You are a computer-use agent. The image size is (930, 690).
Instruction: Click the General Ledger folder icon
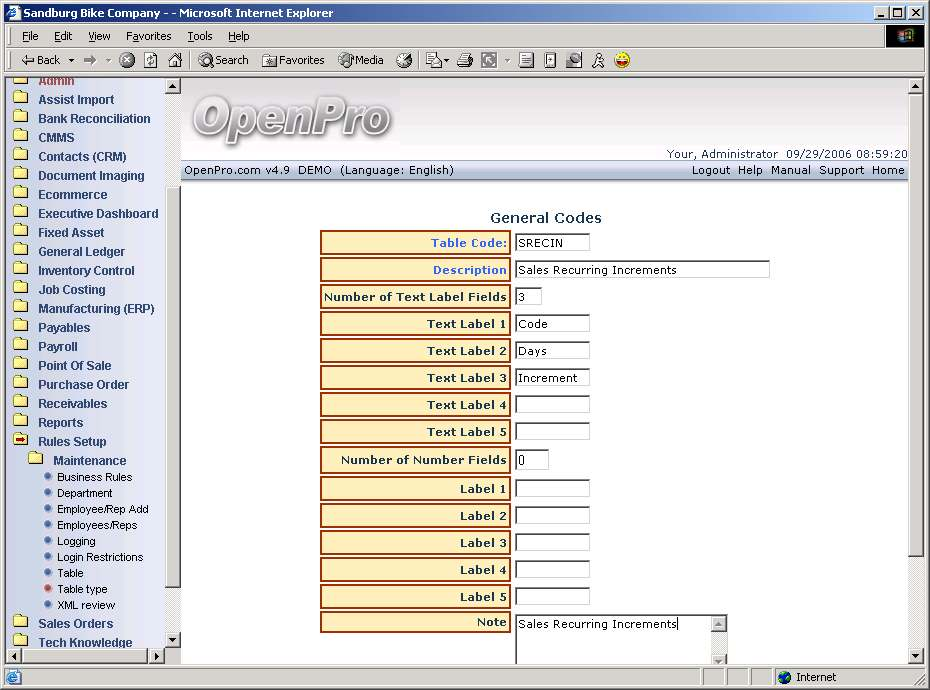pyautogui.click(x=20, y=251)
